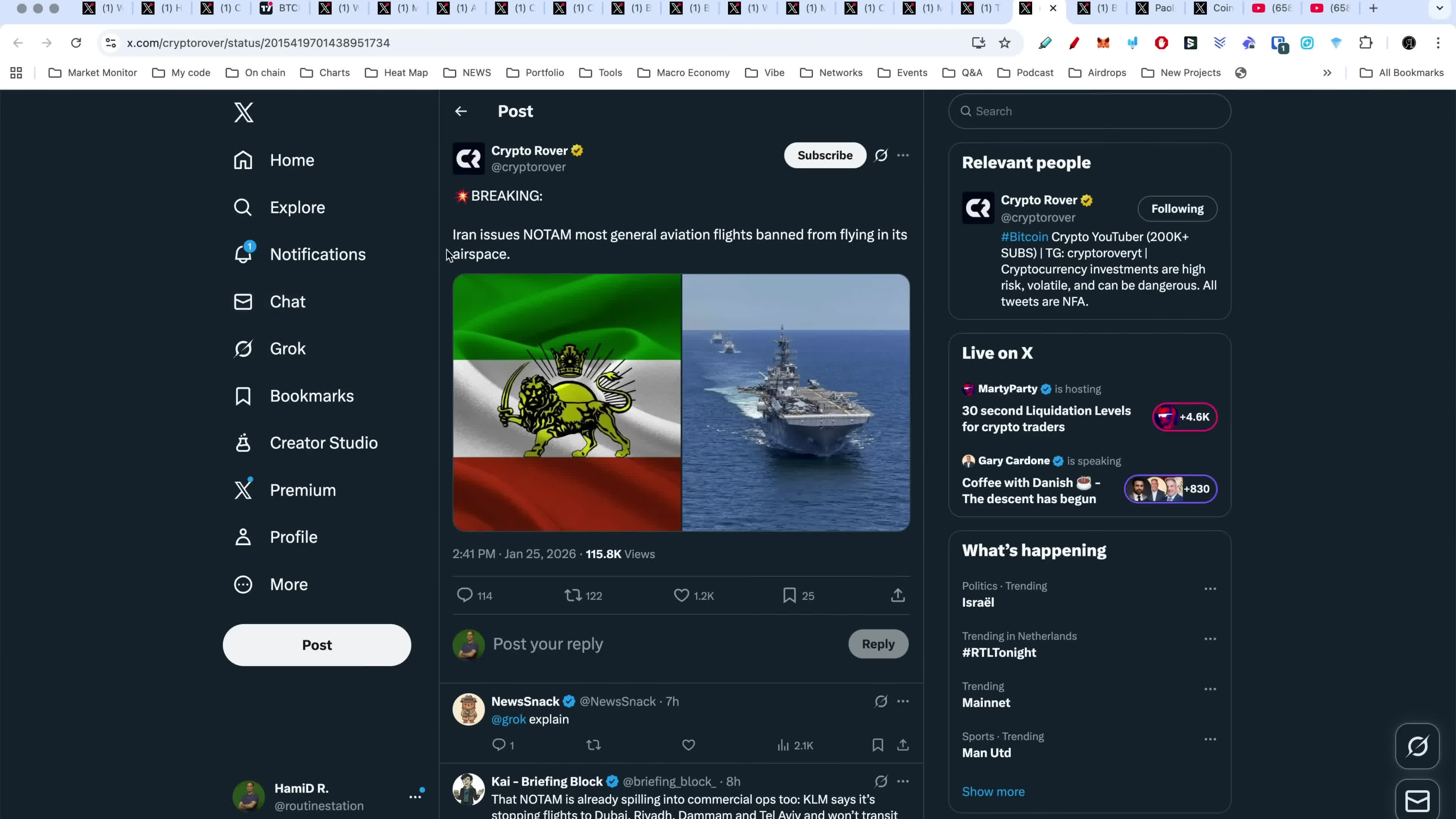Click the sidebar Post button
The image size is (1456, 819).
coord(317,645)
